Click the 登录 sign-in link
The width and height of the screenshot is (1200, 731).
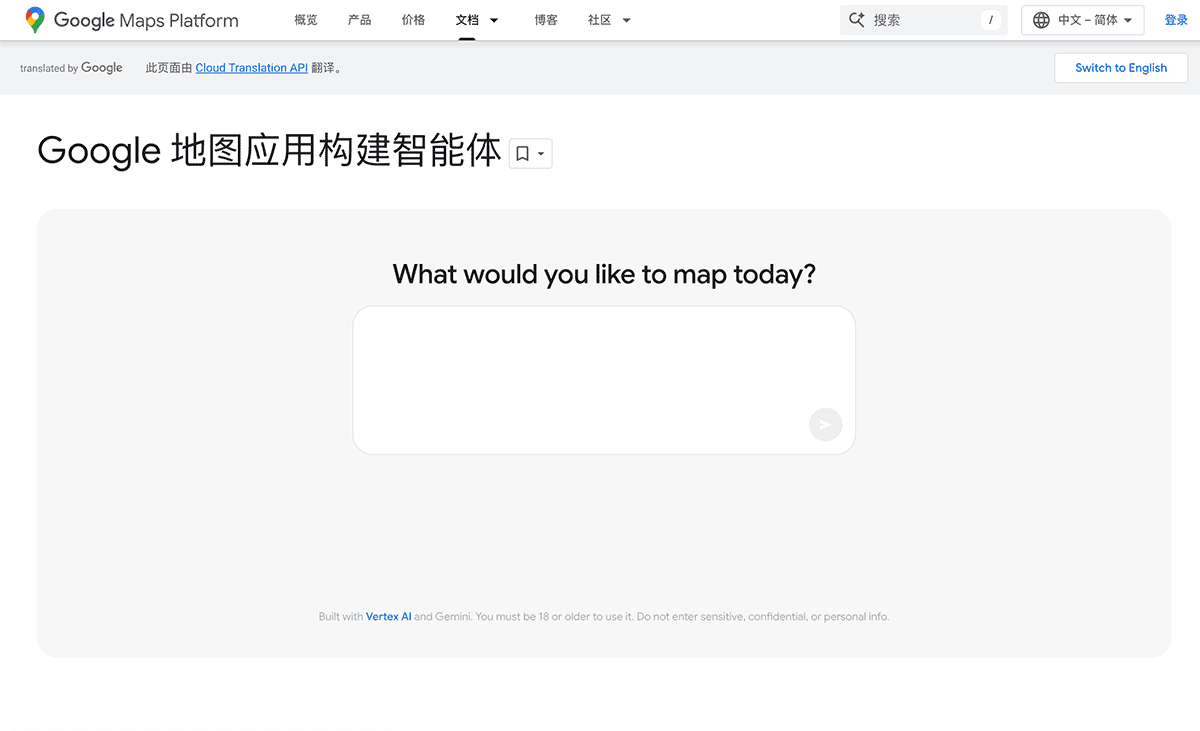tap(1176, 19)
